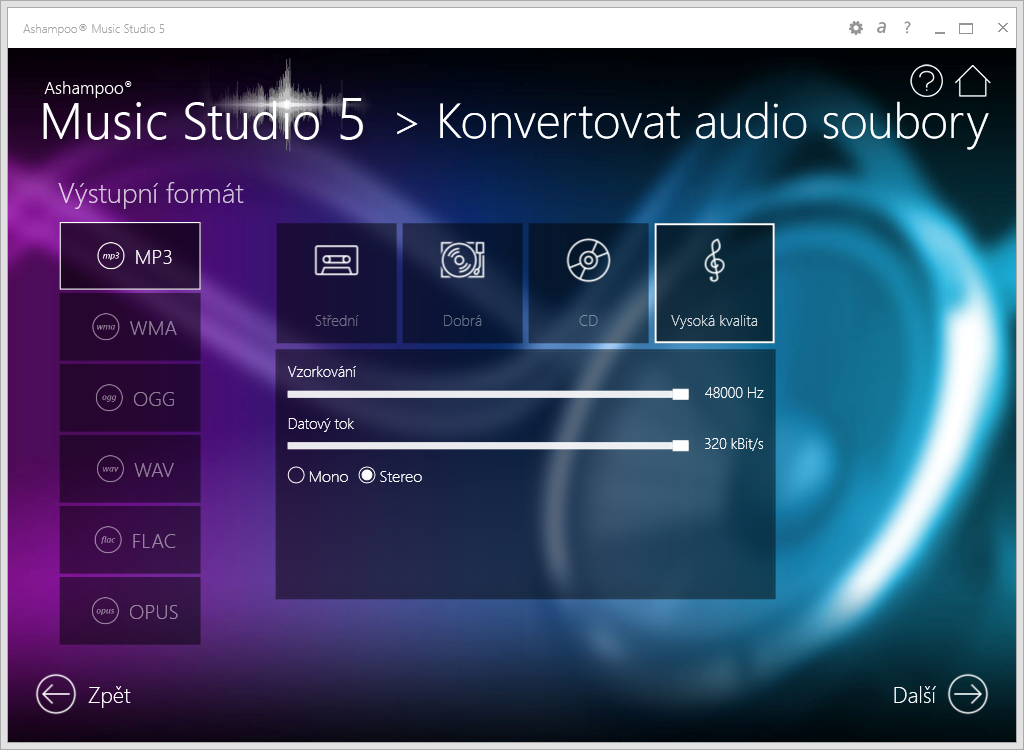Close the Music Studio window
Screen dimensions: 1024x750
tap(1003, 27)
